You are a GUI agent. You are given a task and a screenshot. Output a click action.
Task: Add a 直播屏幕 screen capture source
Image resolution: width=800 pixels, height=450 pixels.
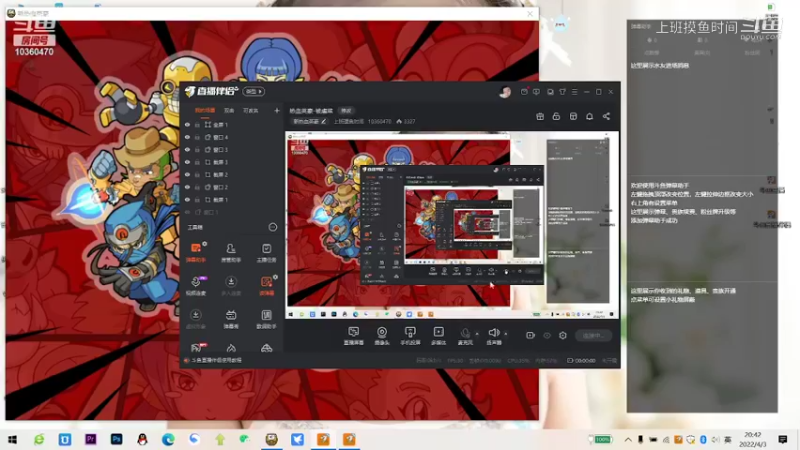point(354,336)
